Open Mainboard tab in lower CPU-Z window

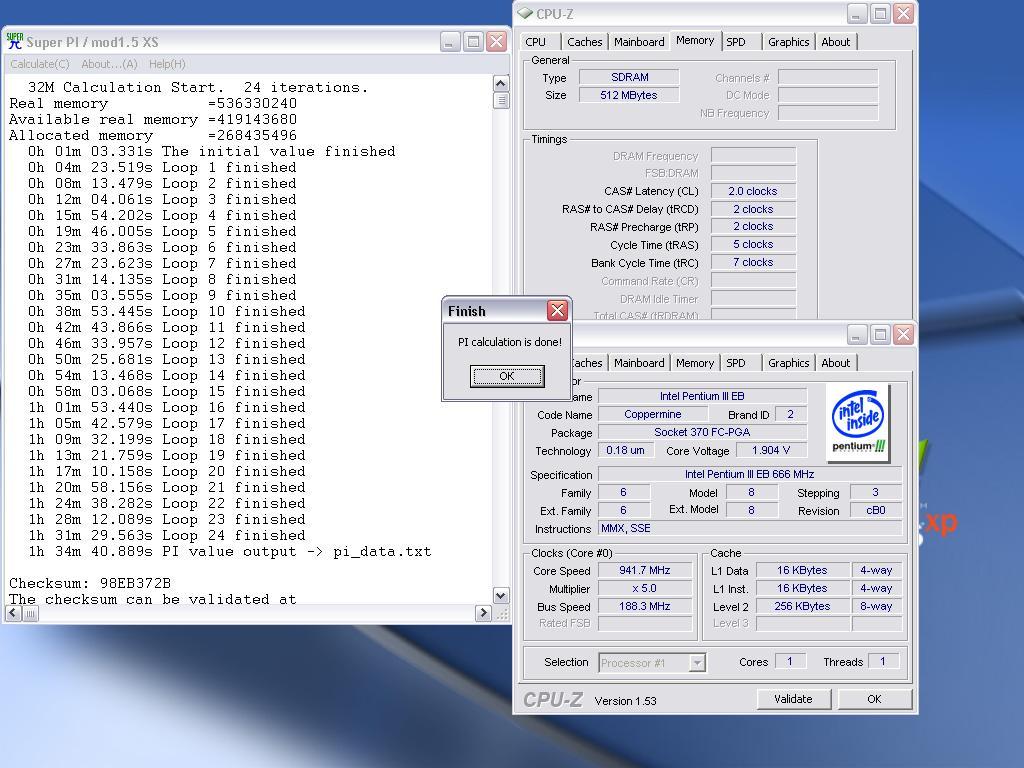(x=639, y=363)
